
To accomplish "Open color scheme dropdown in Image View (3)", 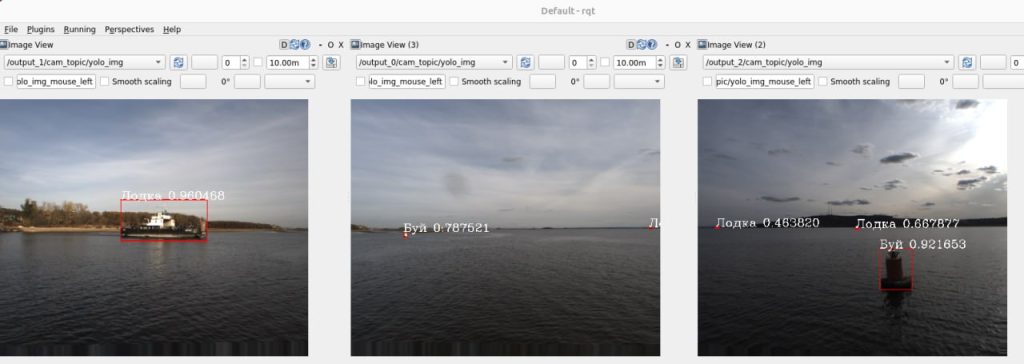I will click(639, 82).
